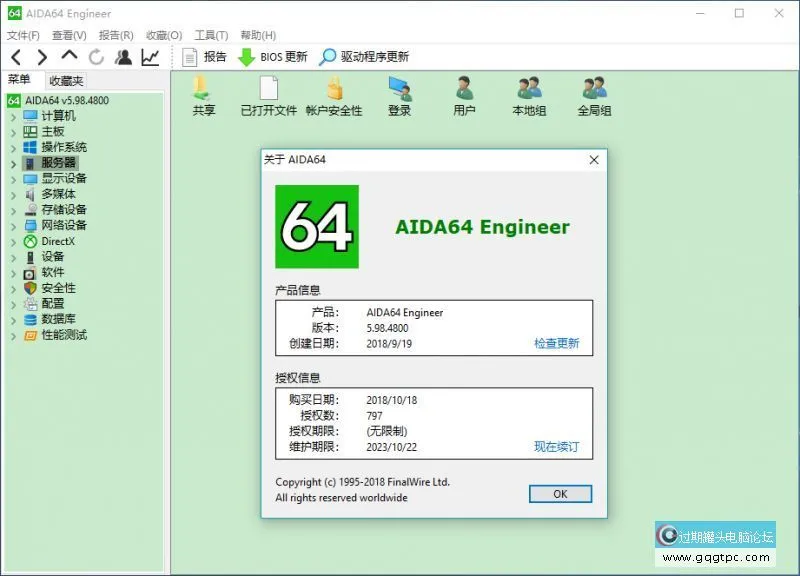The image size is (800, 576).
Task: Open the 共享 (Shares) icon
Action: coord(203,96)
